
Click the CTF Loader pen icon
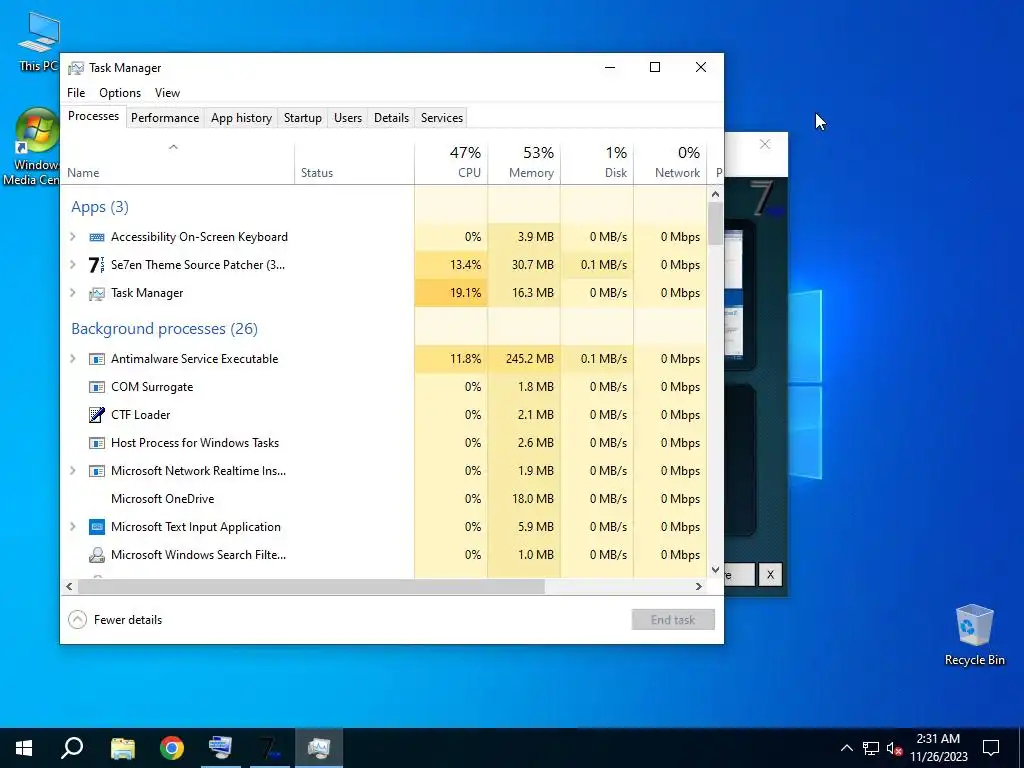click(97, 415)
